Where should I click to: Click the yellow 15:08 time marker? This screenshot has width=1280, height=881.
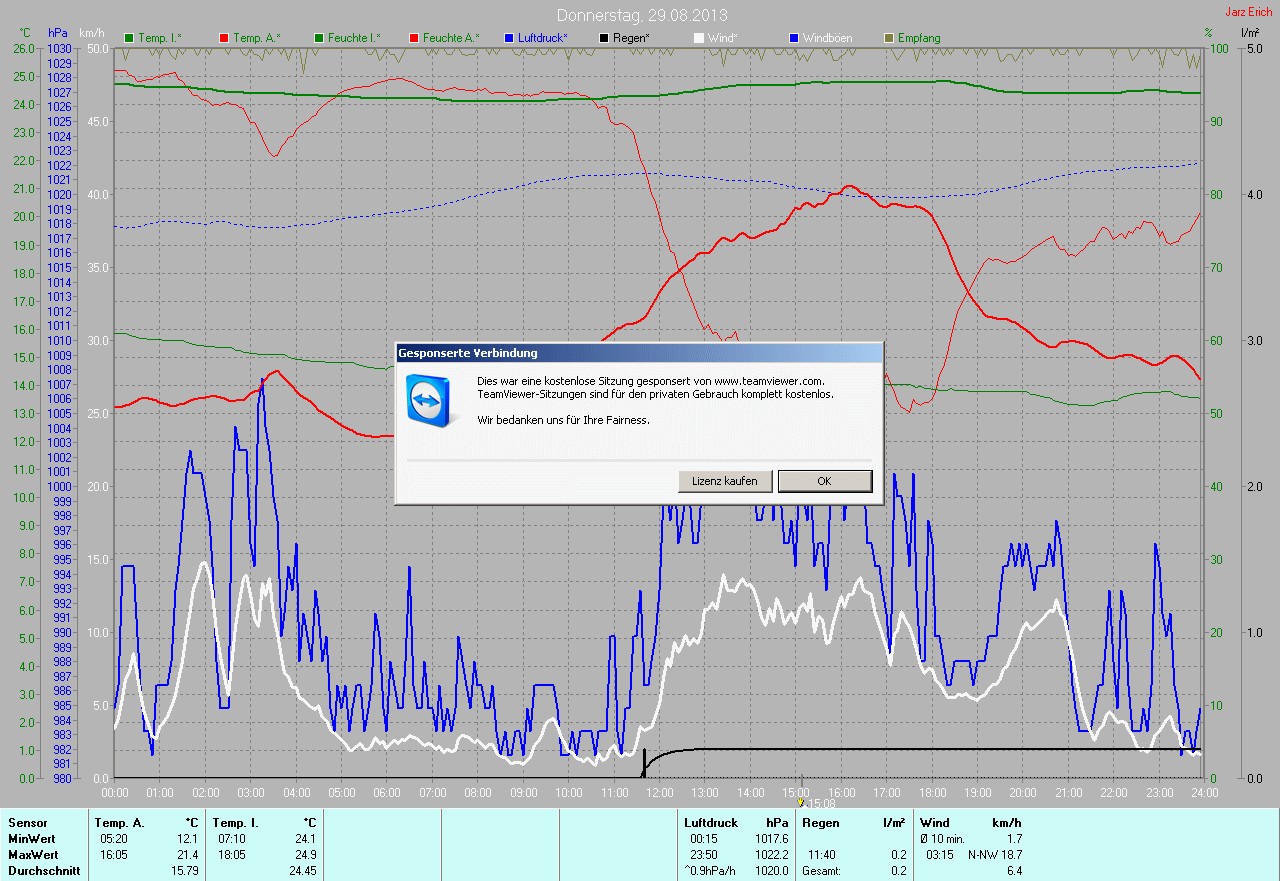click(801, 802)
